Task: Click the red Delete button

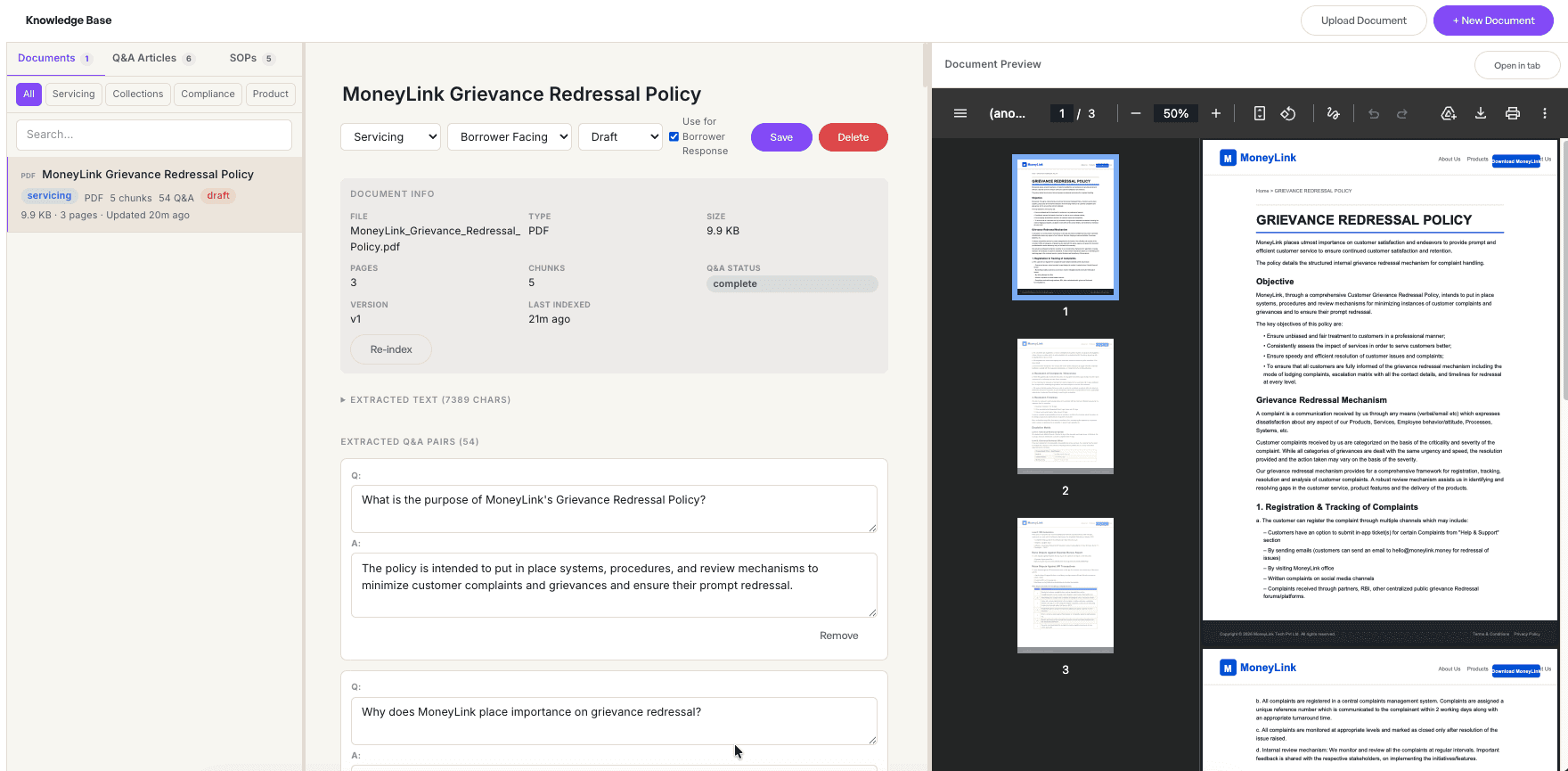Action: (853, 137)
